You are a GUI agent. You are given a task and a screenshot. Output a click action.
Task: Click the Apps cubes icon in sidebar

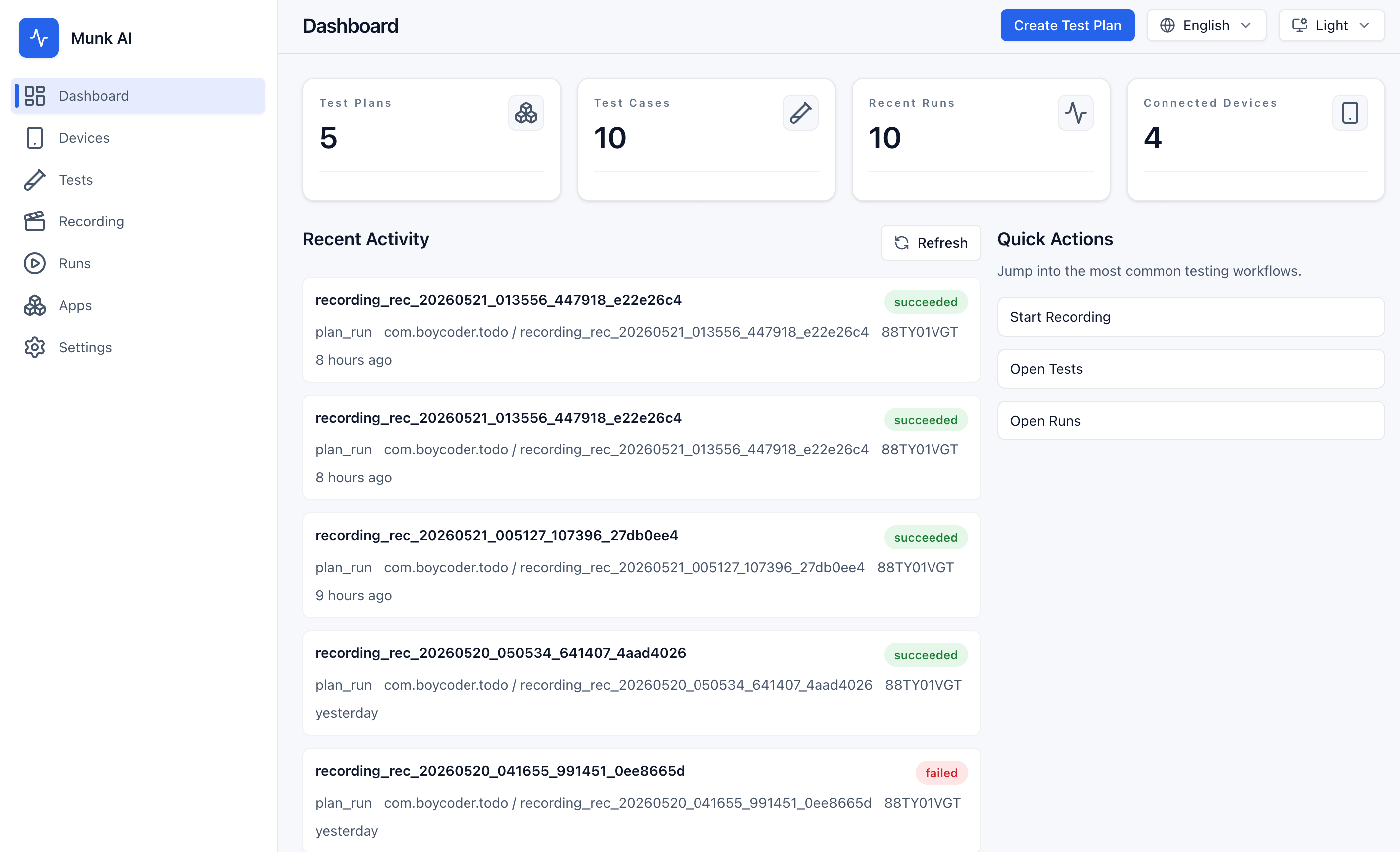pyautogui.click(x=34, y=306)
